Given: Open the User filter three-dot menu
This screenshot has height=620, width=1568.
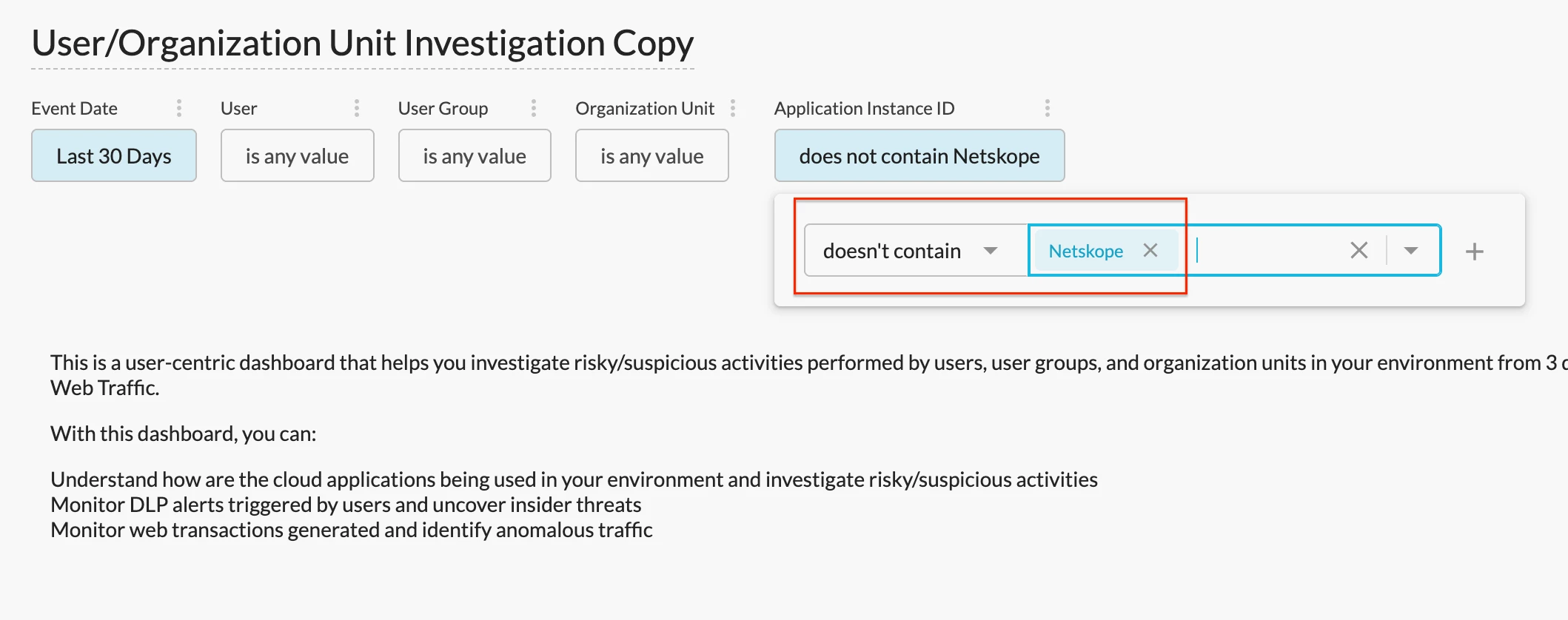Looking at the screenshot, I should click(x=357, y=109).
